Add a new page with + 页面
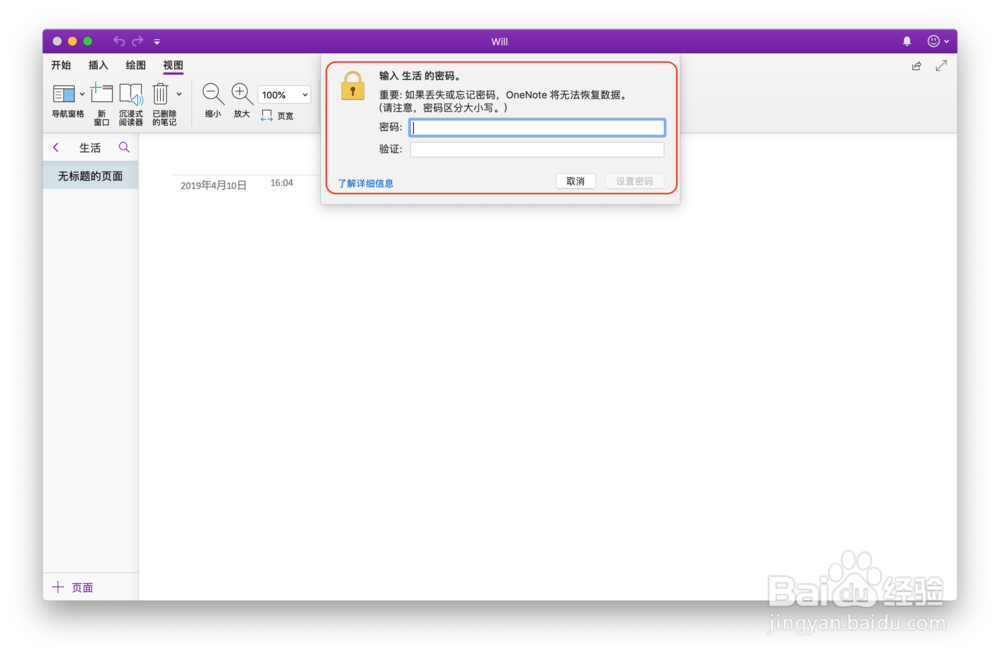Screen dimensions: 1000x657 coord(73,587)
